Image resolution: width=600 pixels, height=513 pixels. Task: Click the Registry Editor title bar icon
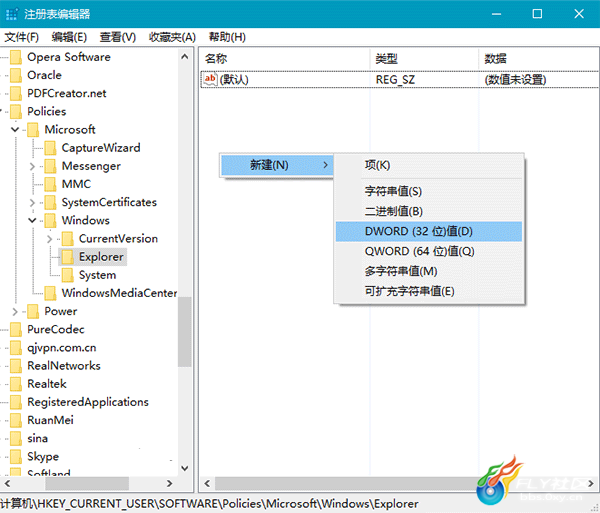pos(11,14)
